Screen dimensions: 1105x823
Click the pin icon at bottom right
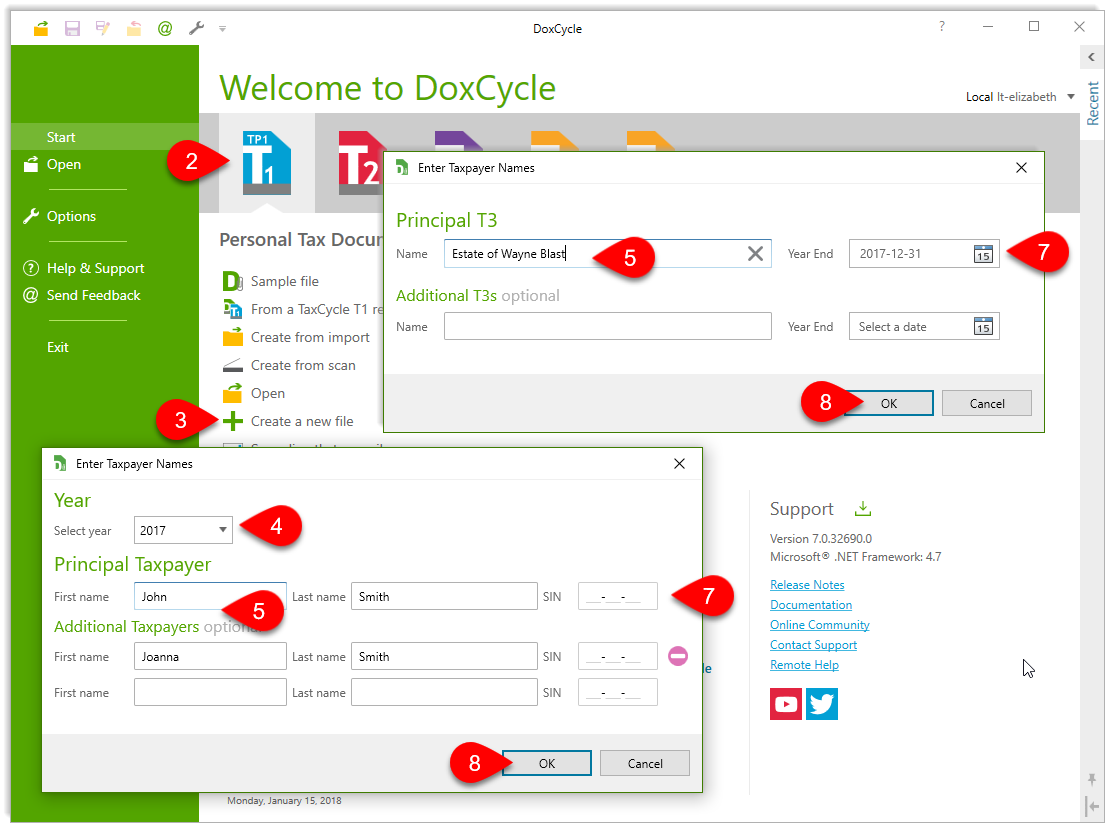pyautogui.click(x=1092, y=779)
